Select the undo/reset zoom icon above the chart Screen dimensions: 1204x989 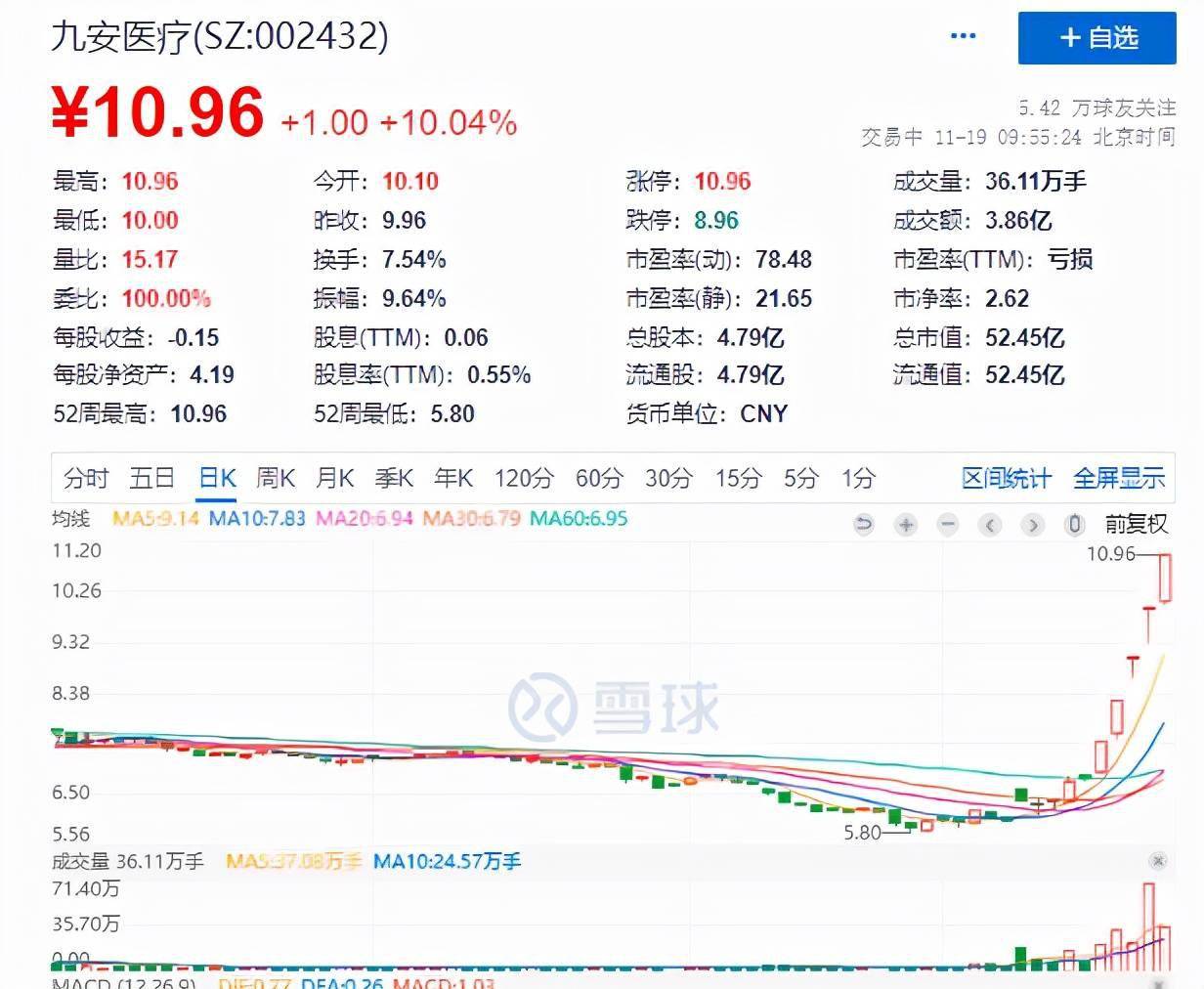[x=864, y=525]
